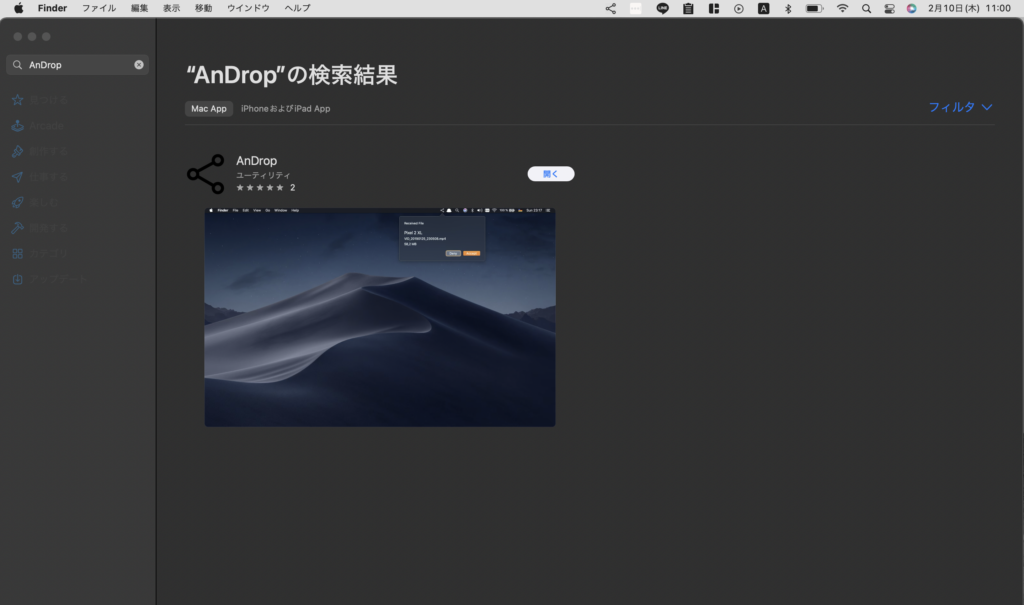The height and width of the screenshot is (605, 1024).
Task: Open the 表示 menu
Action: 171,8
